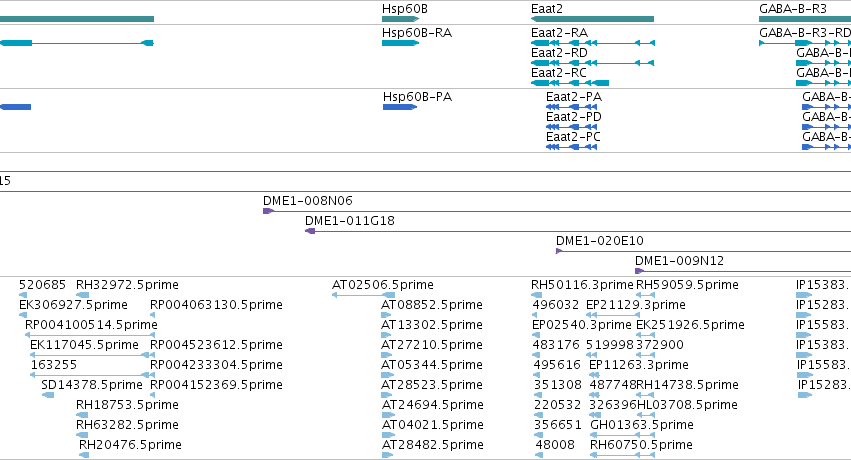Select the EP21129.3prime EST label
851x460 pixels.
636,305
